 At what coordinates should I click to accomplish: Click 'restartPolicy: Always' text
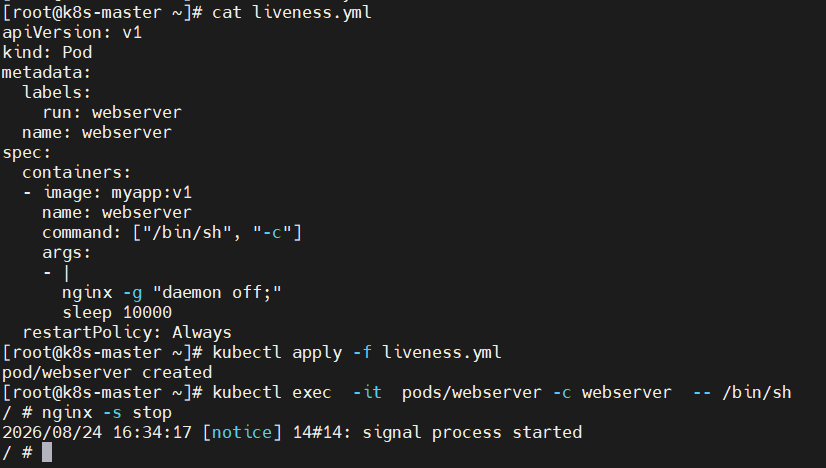coord(127,333)
